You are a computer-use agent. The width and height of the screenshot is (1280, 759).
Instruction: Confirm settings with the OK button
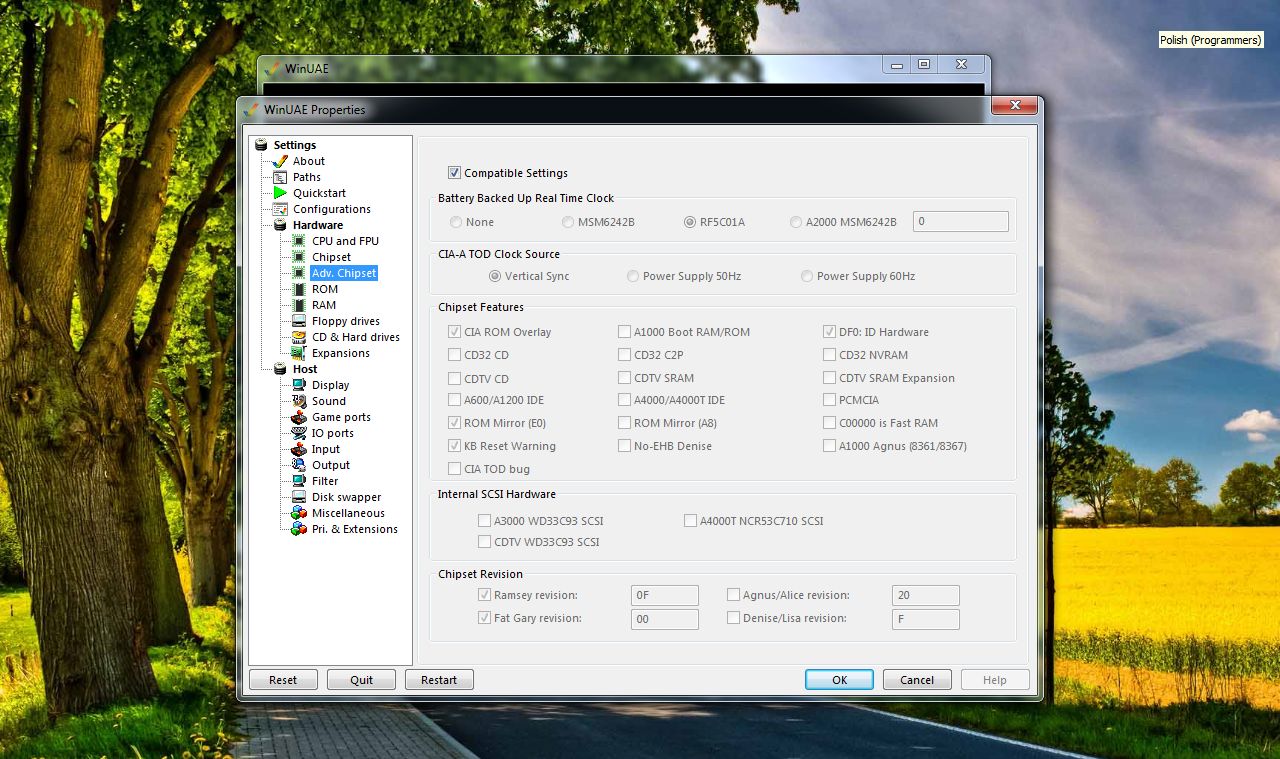click(839, 680)
